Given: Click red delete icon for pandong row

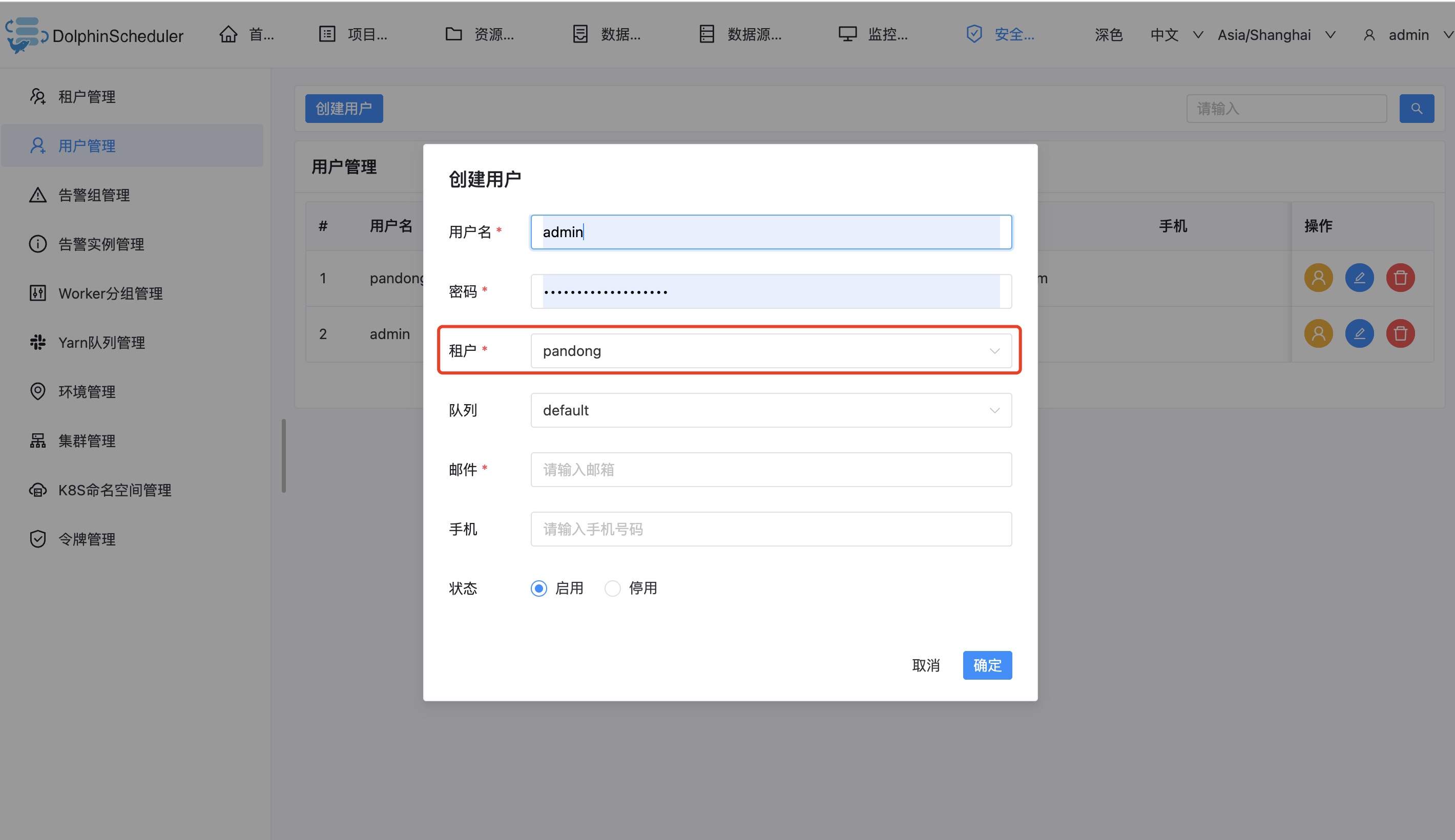Looking at the screenshot, I should (1400, 278).
